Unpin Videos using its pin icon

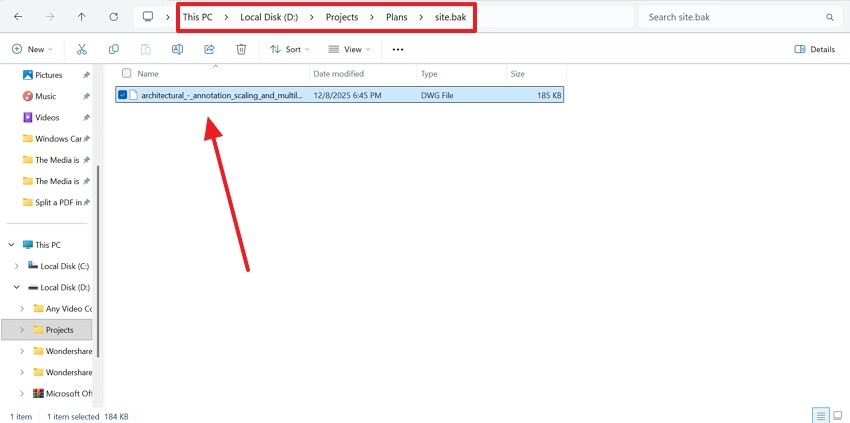point(86,118)
